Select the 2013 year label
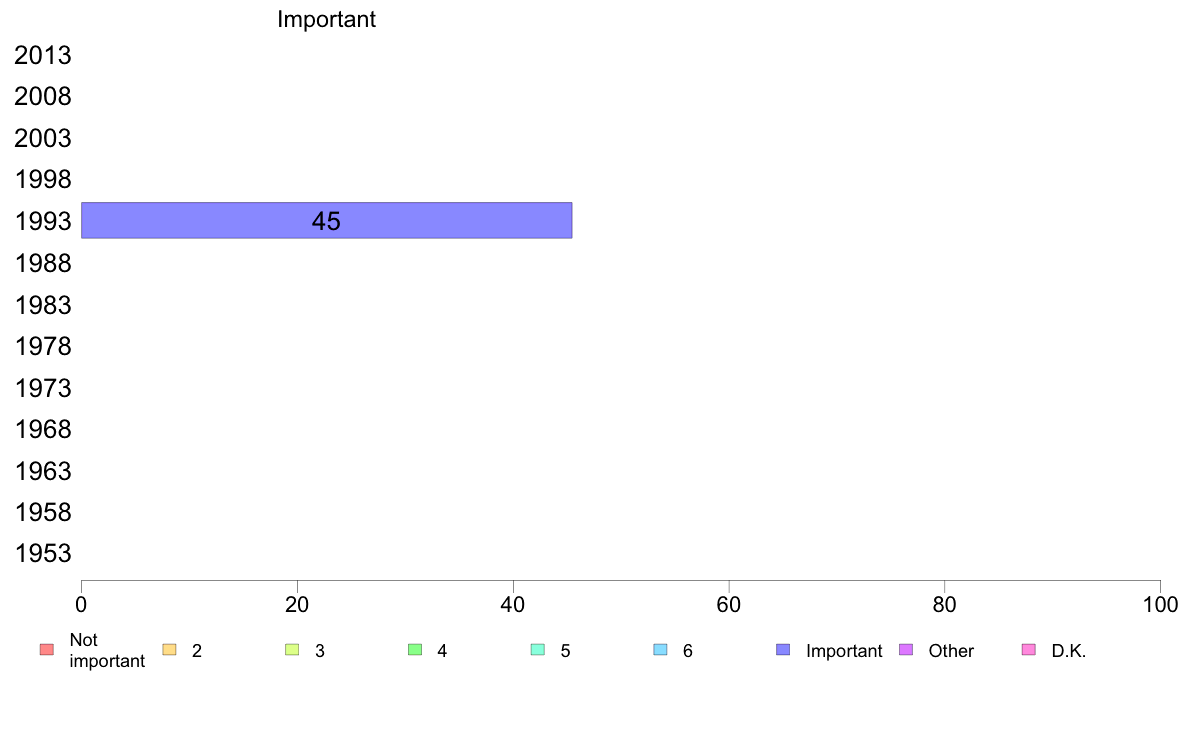The image size is (1188, 736). pos(43,55)
